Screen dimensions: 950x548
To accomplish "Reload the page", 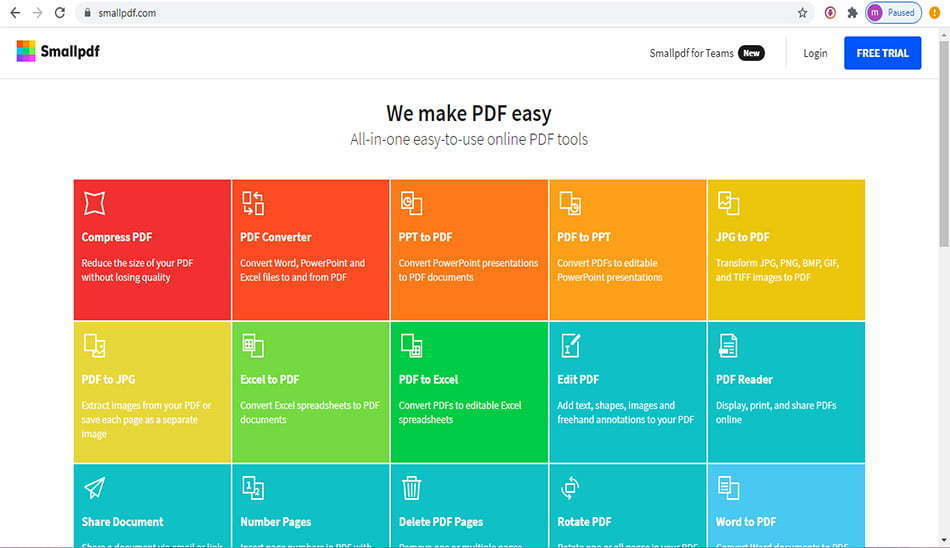I will tap(59, 13).
